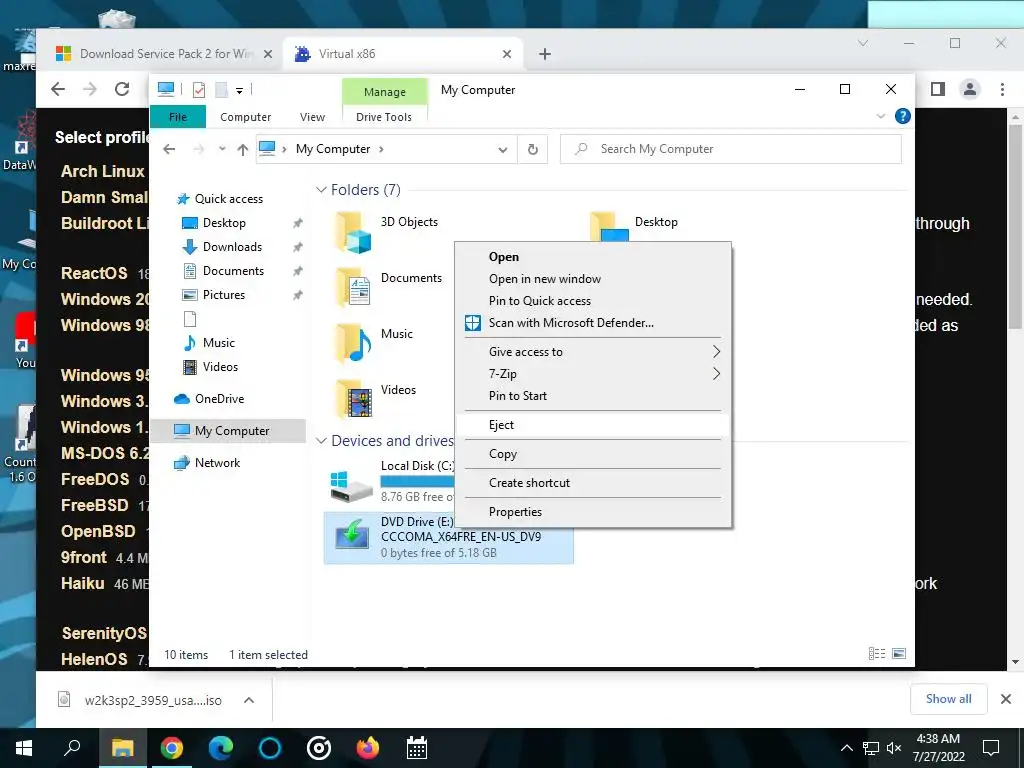
Task: Switch to details view layout icon
Action: pyautogui.click(x=876, y=654)
